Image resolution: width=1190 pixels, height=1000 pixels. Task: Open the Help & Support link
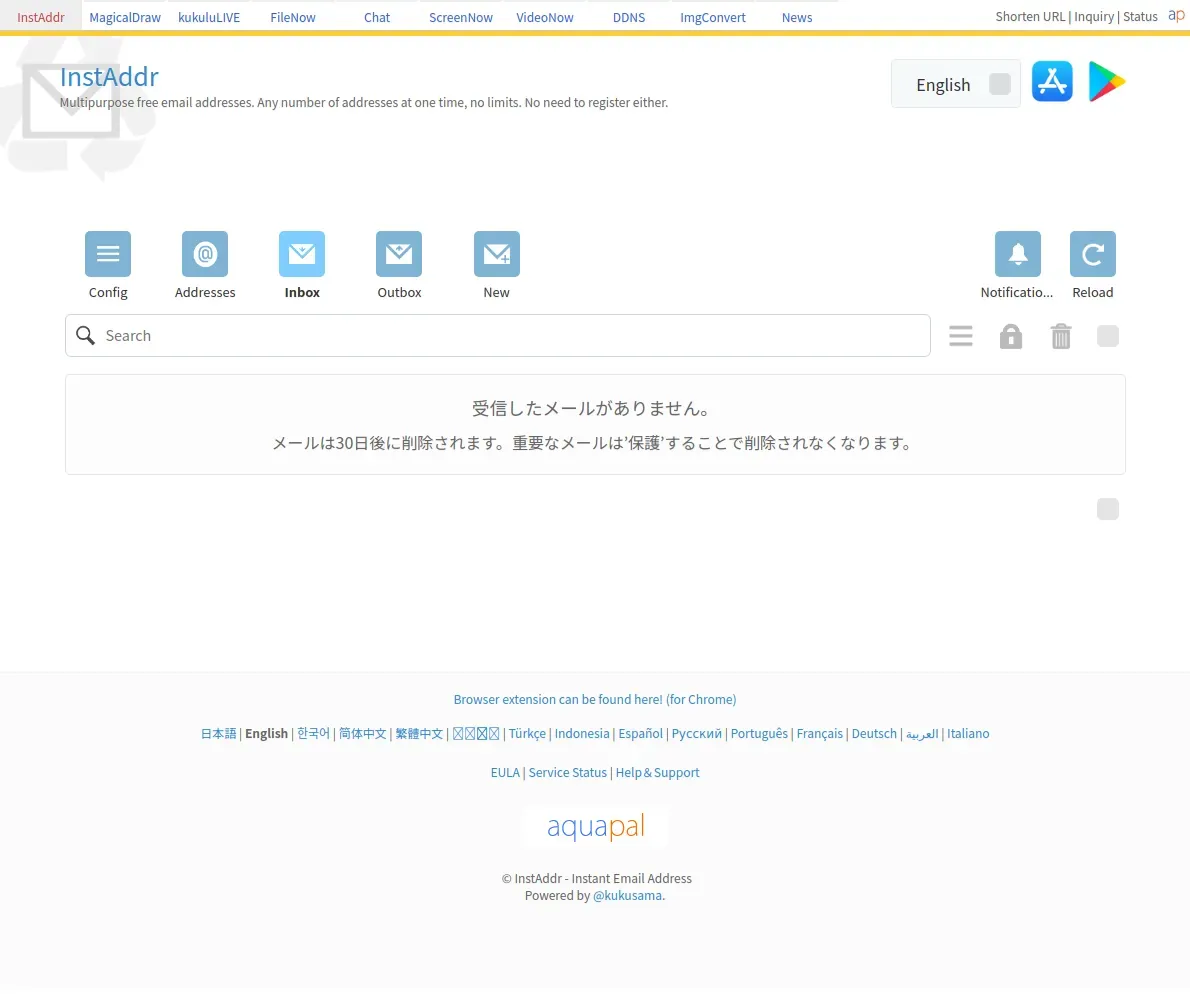(x=657, y=772)
